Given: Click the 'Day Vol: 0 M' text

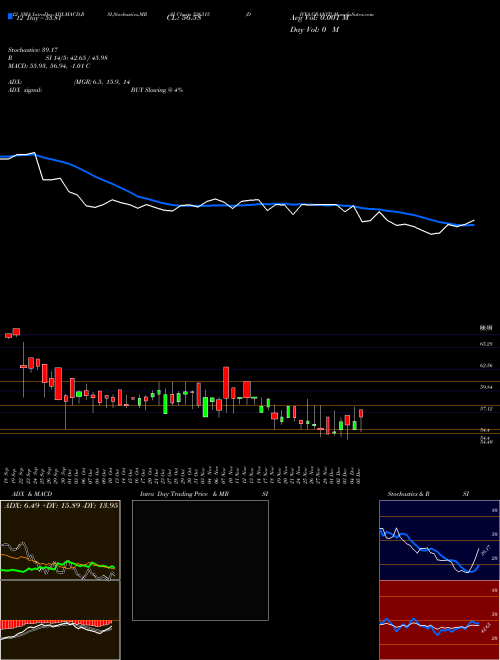Looking at the screenshot, I should pos(314,30).
